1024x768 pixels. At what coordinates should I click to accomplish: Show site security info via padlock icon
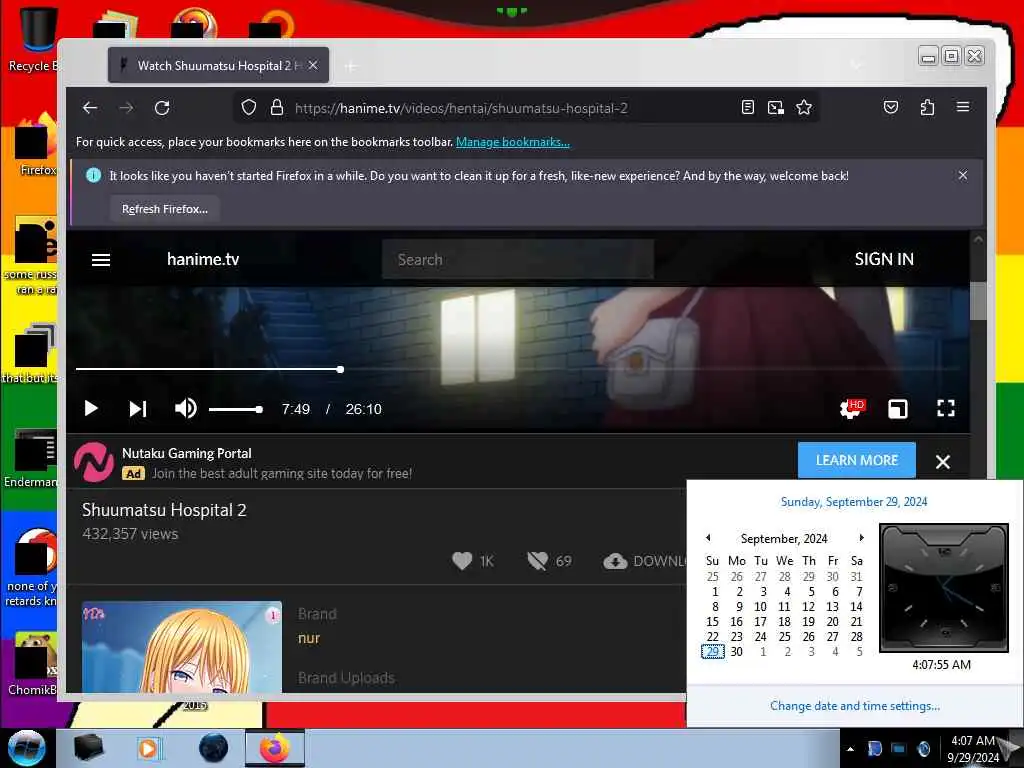tap(277, 108)
